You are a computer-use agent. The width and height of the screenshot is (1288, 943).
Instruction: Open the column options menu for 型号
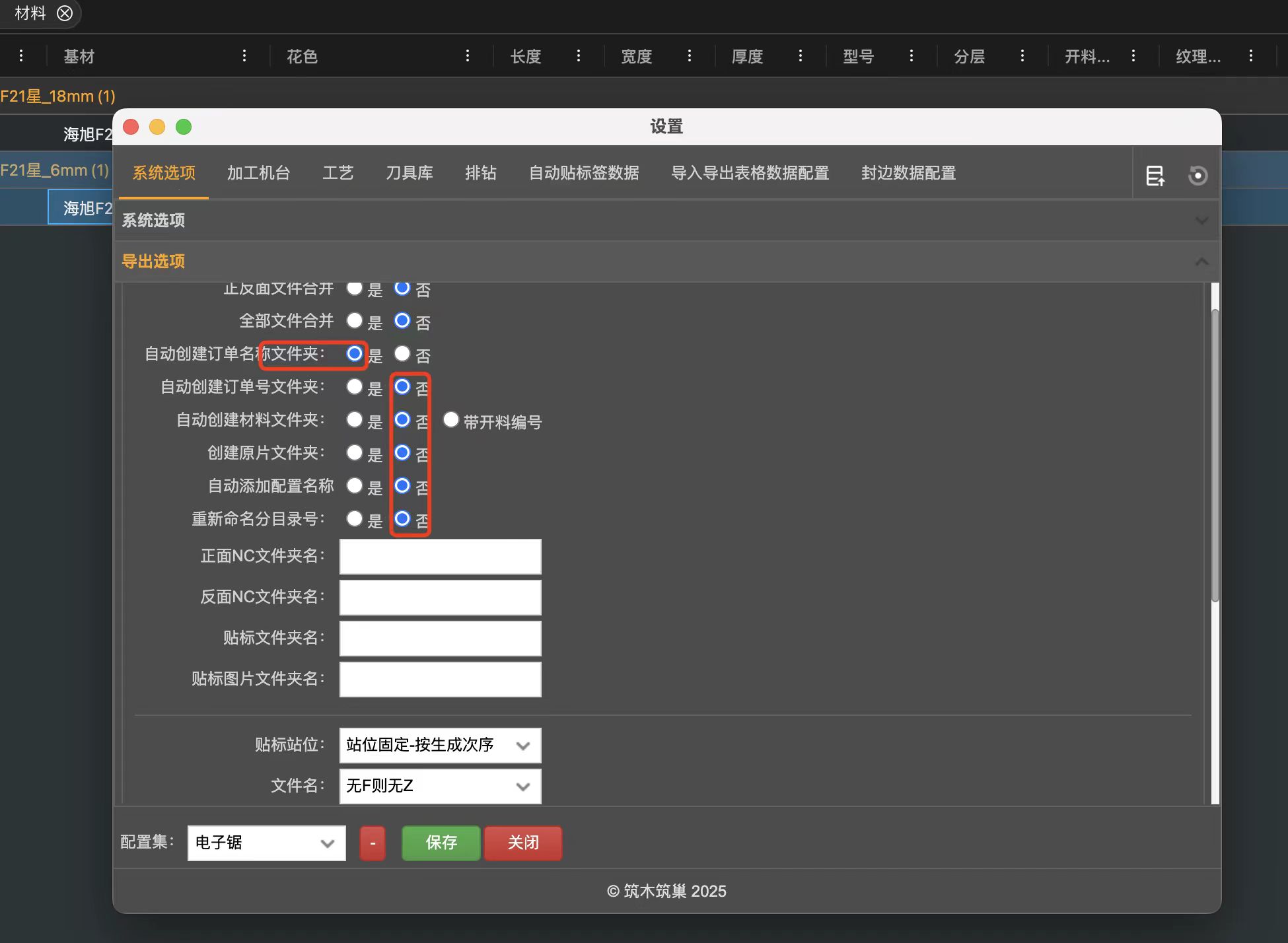[912, 56]
